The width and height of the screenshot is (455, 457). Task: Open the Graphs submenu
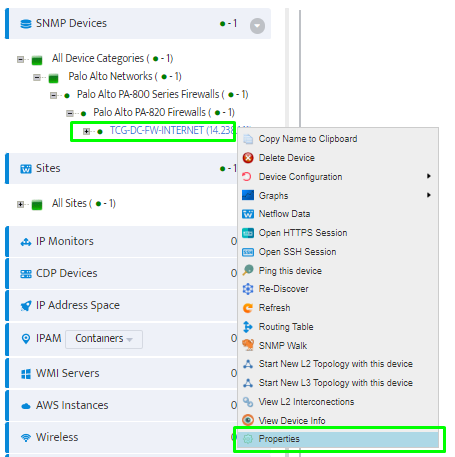(338, 195)
